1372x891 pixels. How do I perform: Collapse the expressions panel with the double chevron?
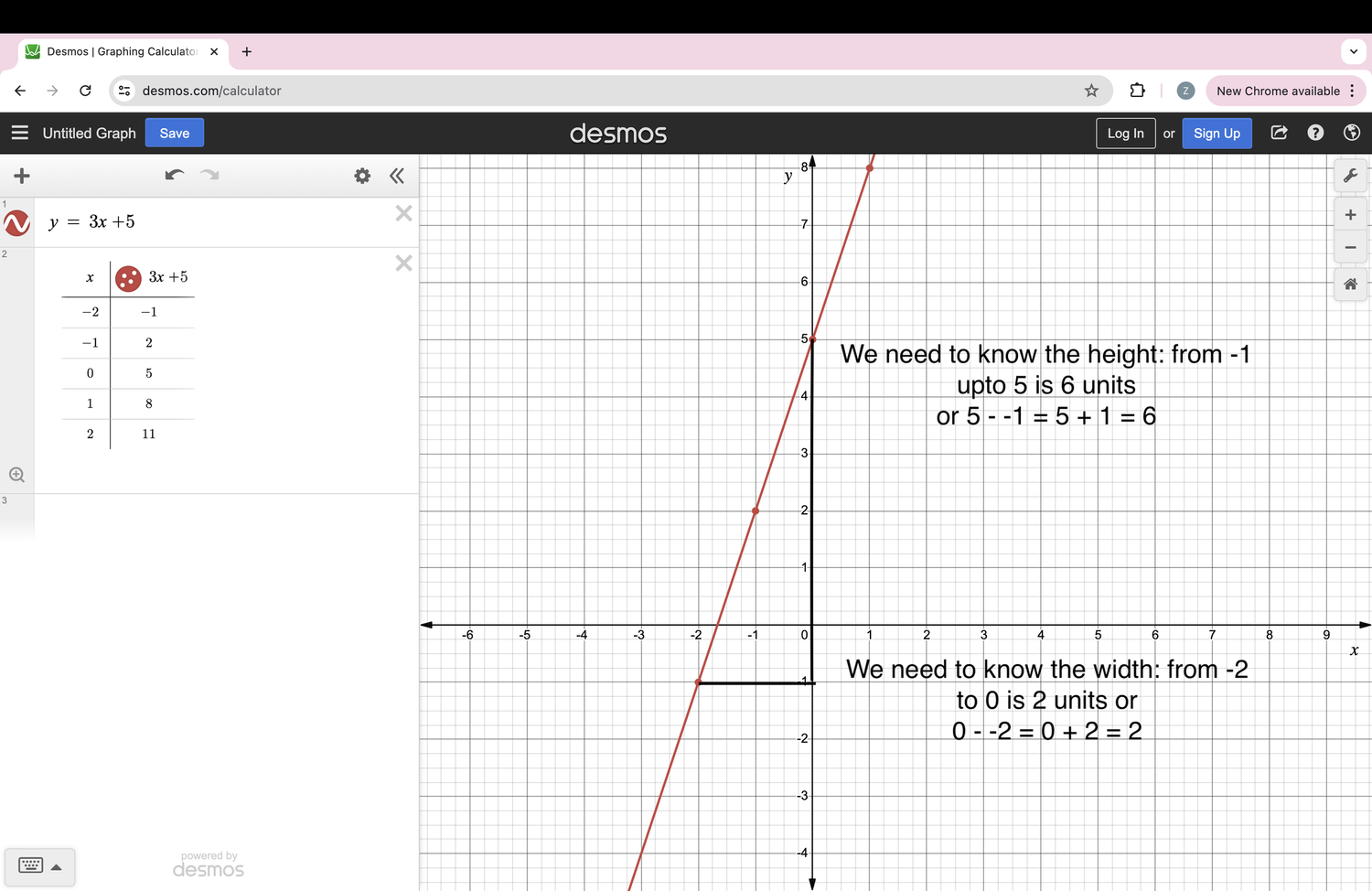tap(397, 176)
